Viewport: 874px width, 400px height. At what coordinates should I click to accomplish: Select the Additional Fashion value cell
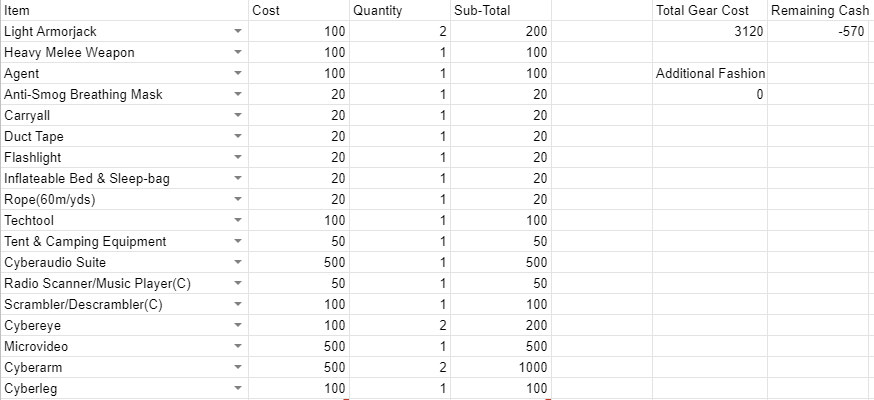coord(709,95)
